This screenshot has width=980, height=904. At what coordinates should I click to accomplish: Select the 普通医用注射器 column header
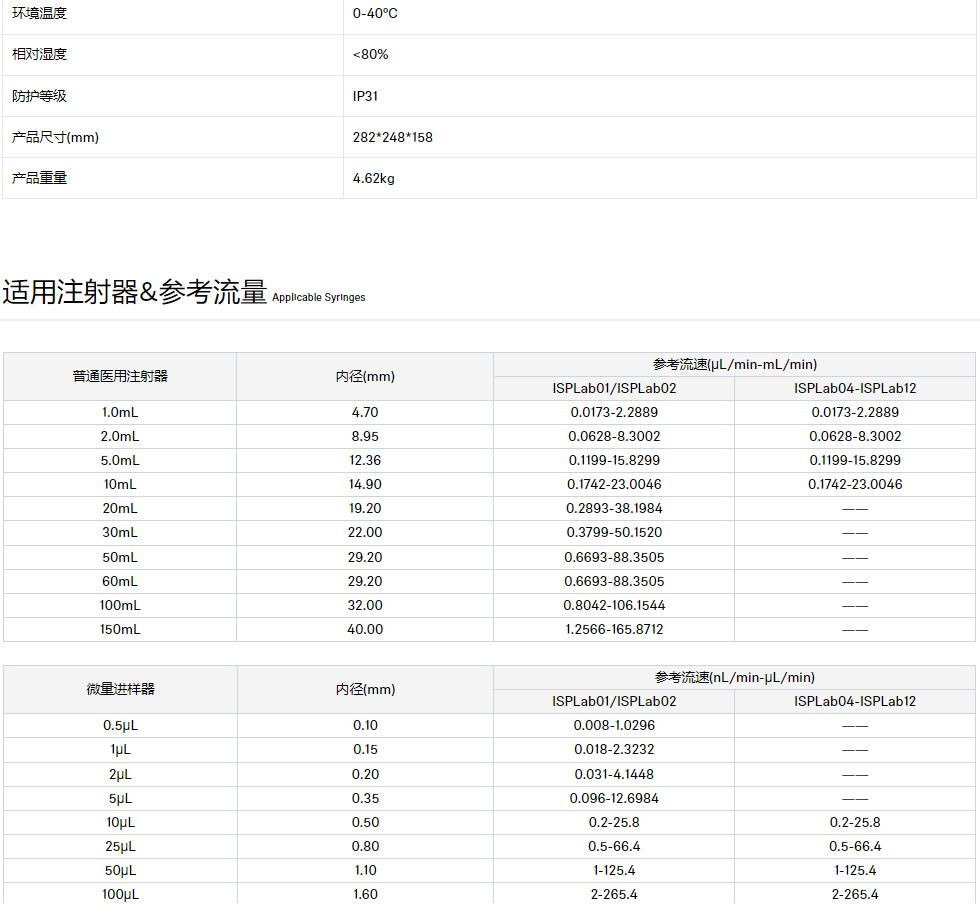[x=120, y=377]
